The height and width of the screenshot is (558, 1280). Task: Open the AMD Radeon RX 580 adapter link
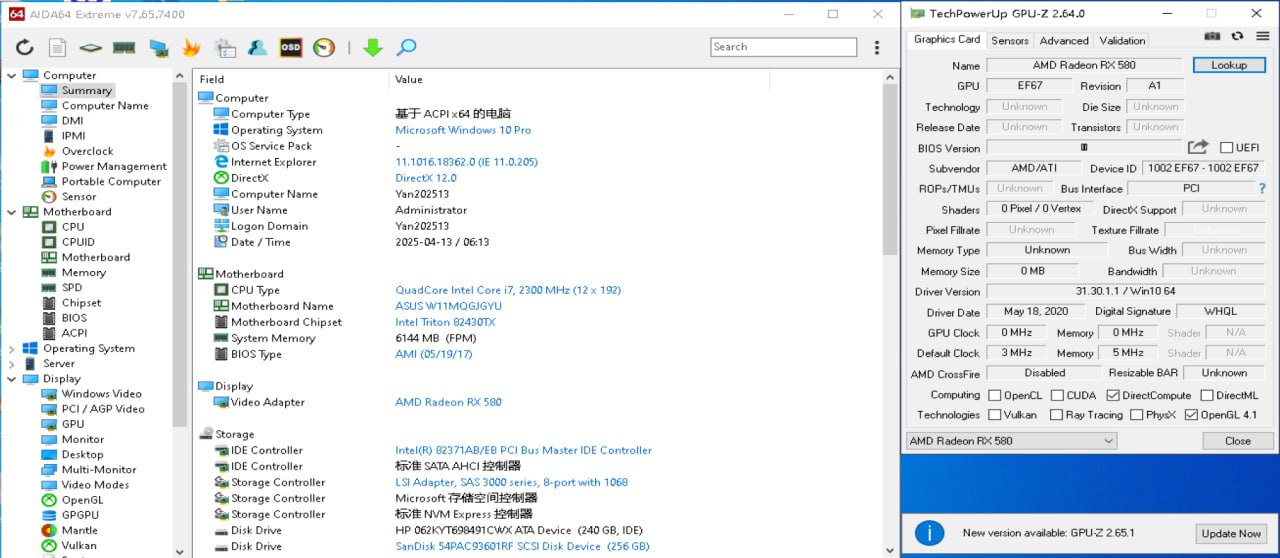[448, 402]
